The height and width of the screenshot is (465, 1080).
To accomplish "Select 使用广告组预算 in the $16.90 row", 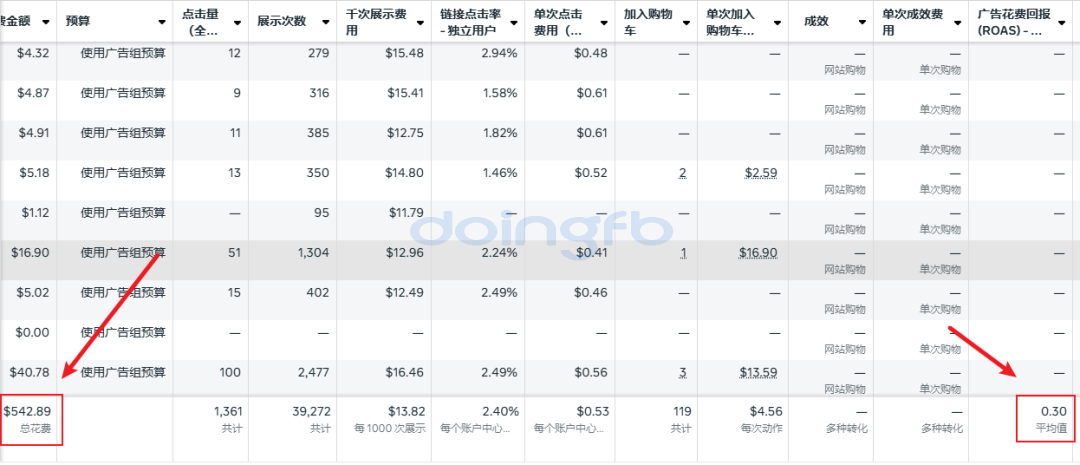I will pos(123,253).
